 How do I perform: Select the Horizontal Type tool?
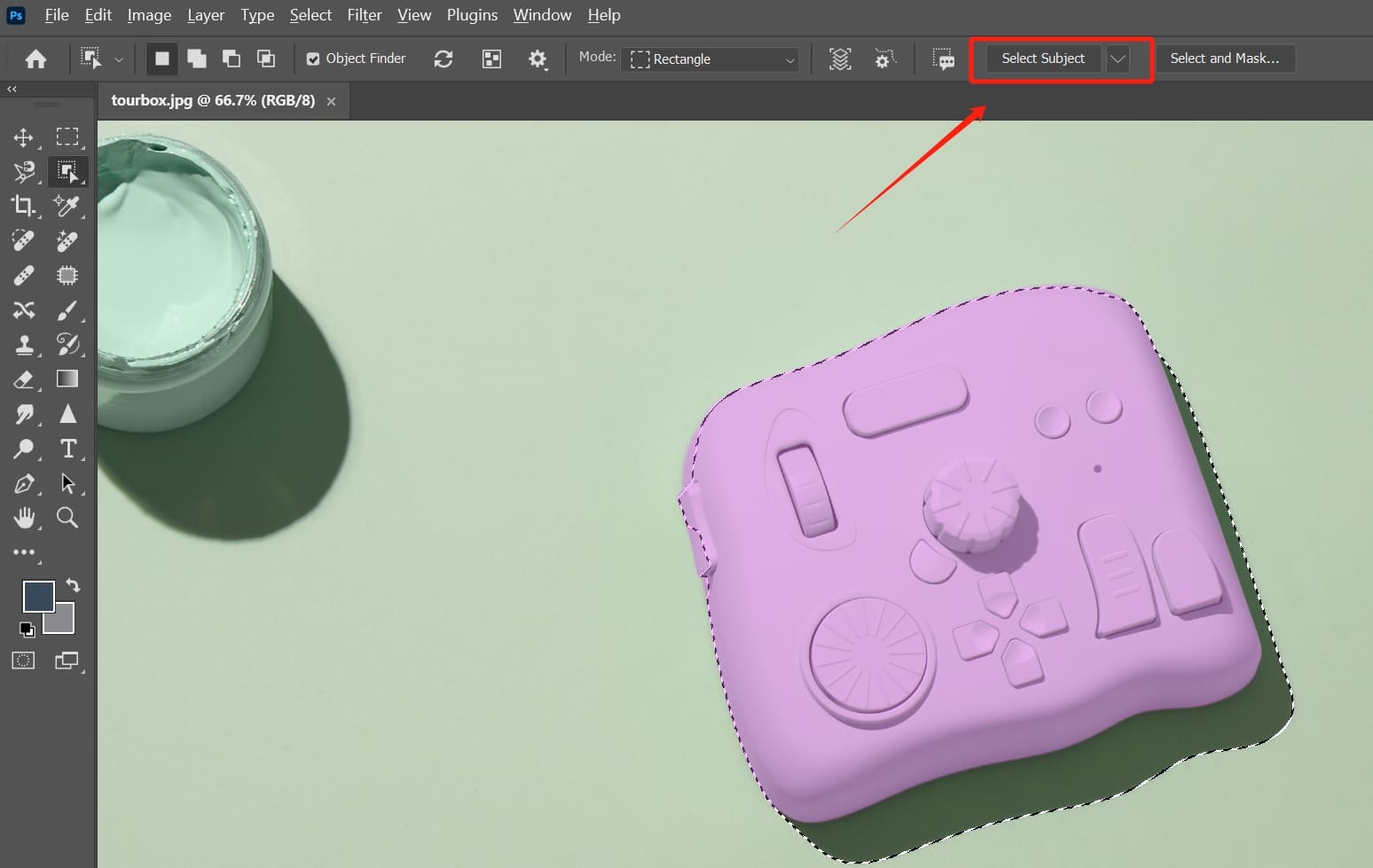(67, 449)
